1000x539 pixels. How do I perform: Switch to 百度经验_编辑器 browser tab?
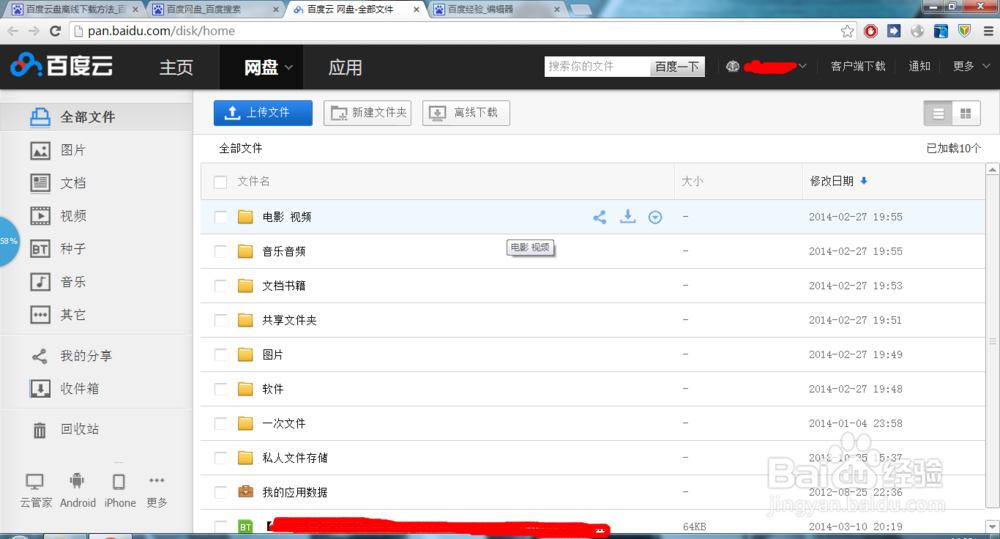[496, 10]
